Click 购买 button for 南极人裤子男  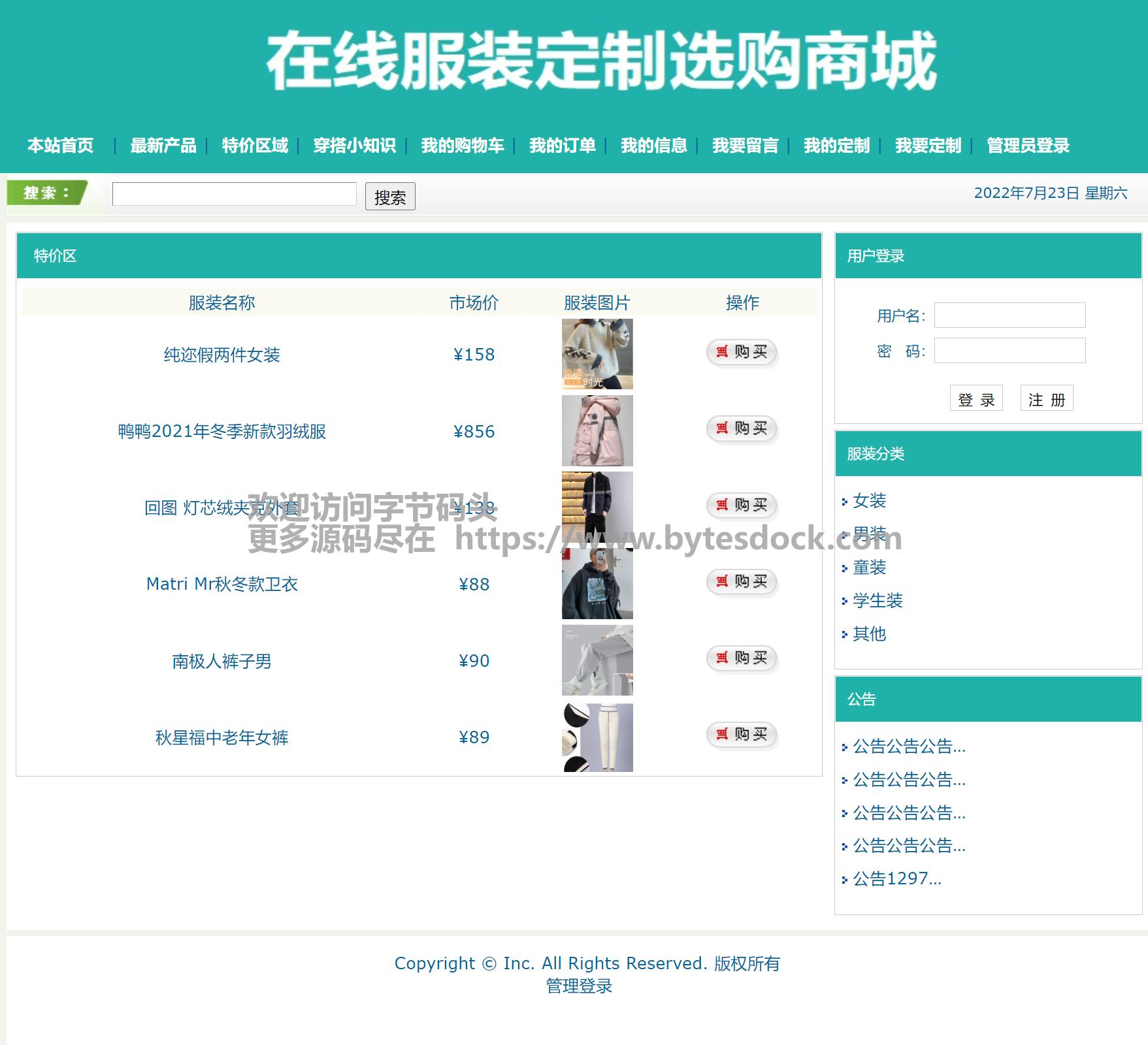coord(742,658)
